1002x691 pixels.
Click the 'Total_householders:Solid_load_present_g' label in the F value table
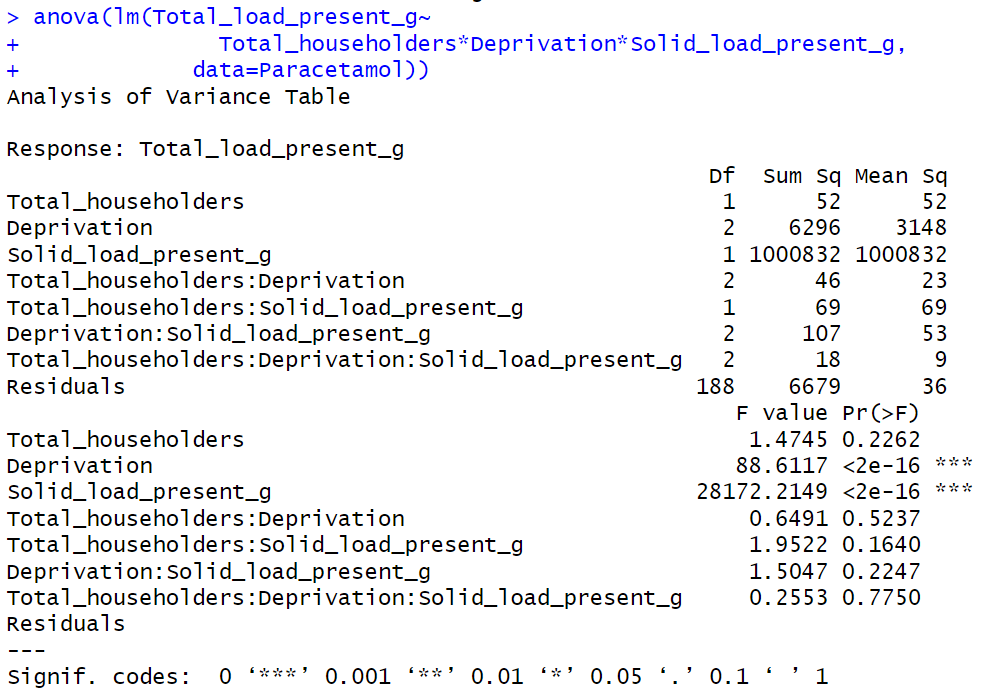click(x=265, y=545)
